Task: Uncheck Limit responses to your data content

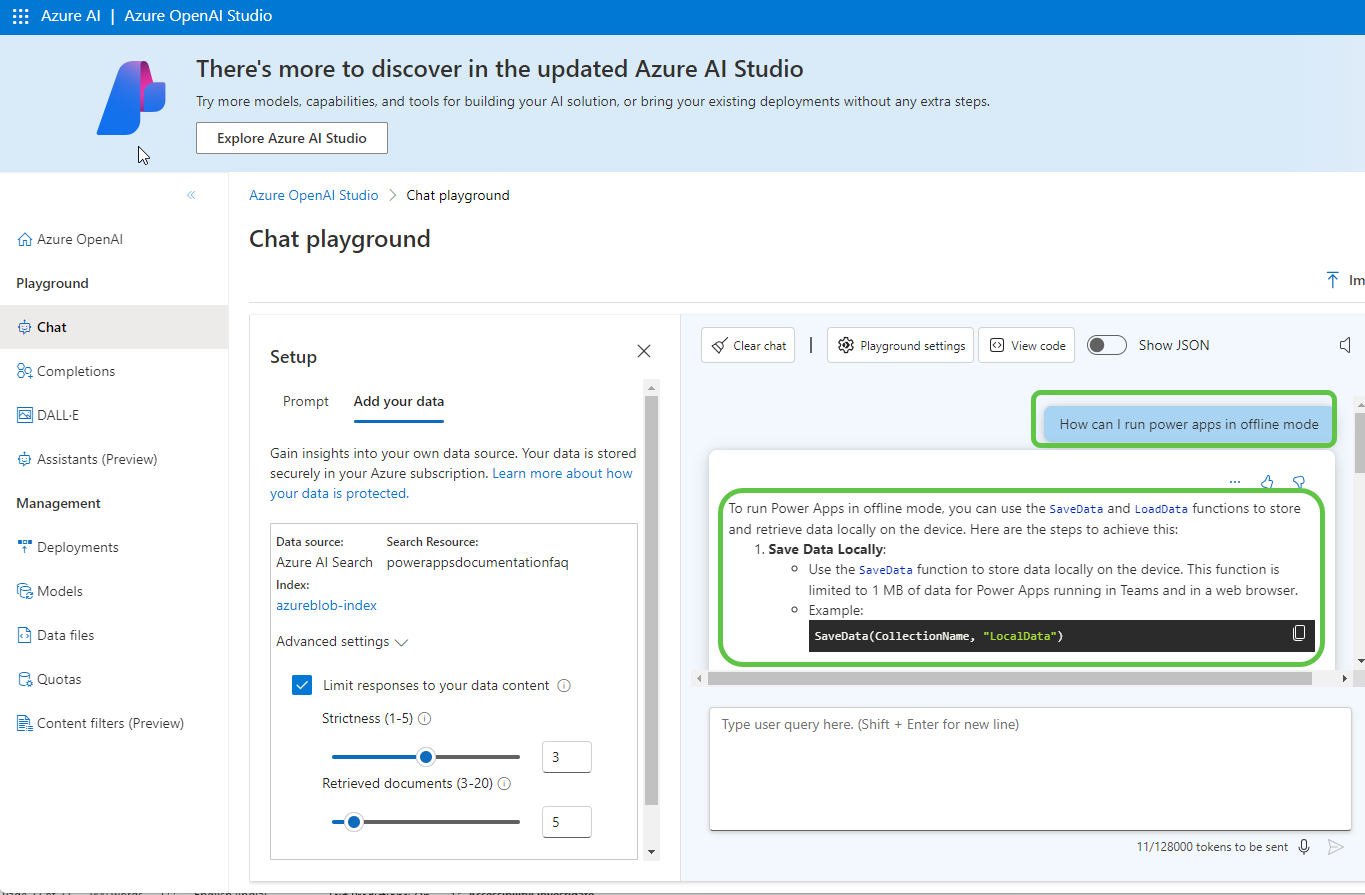Action: 302,685
